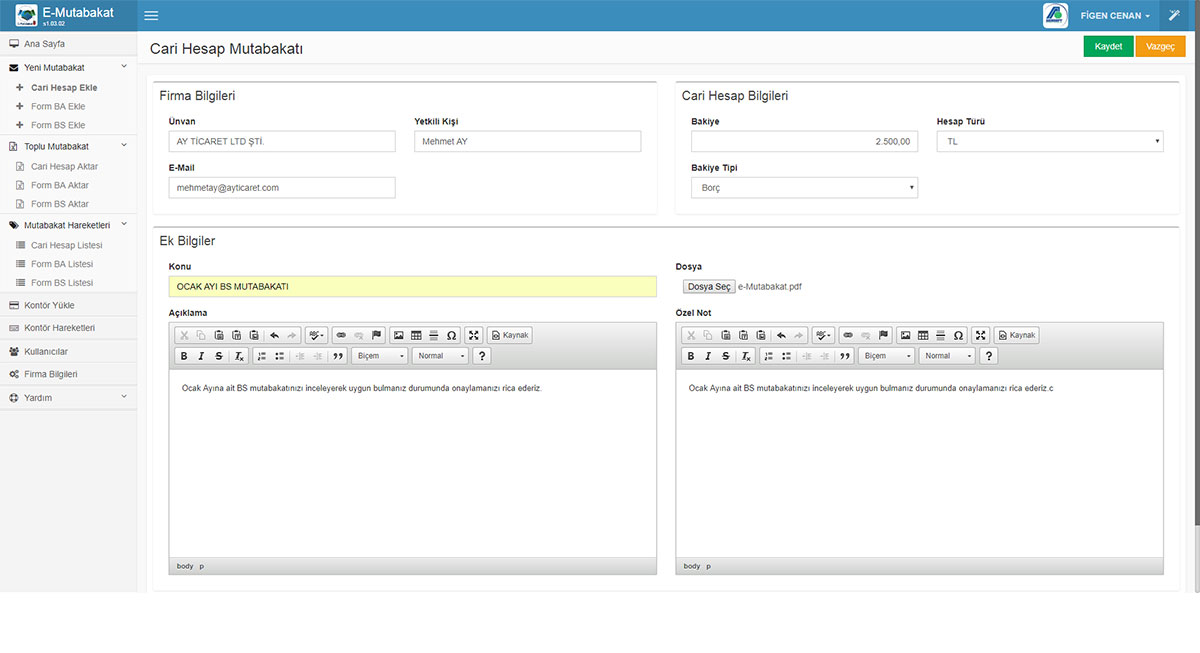Open the Hesap Türü dropdown

tap(1049, 142)
